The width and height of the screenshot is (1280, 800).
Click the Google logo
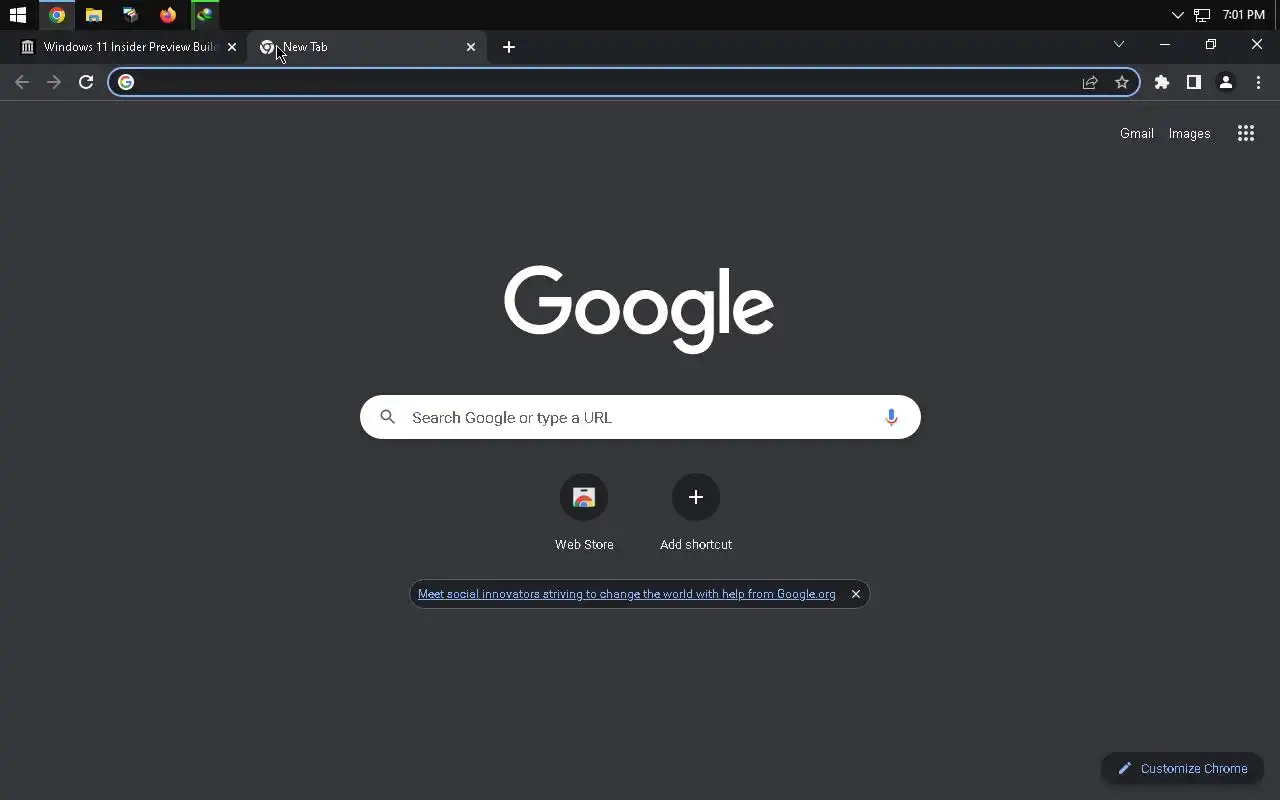click(x=639, y=309)
